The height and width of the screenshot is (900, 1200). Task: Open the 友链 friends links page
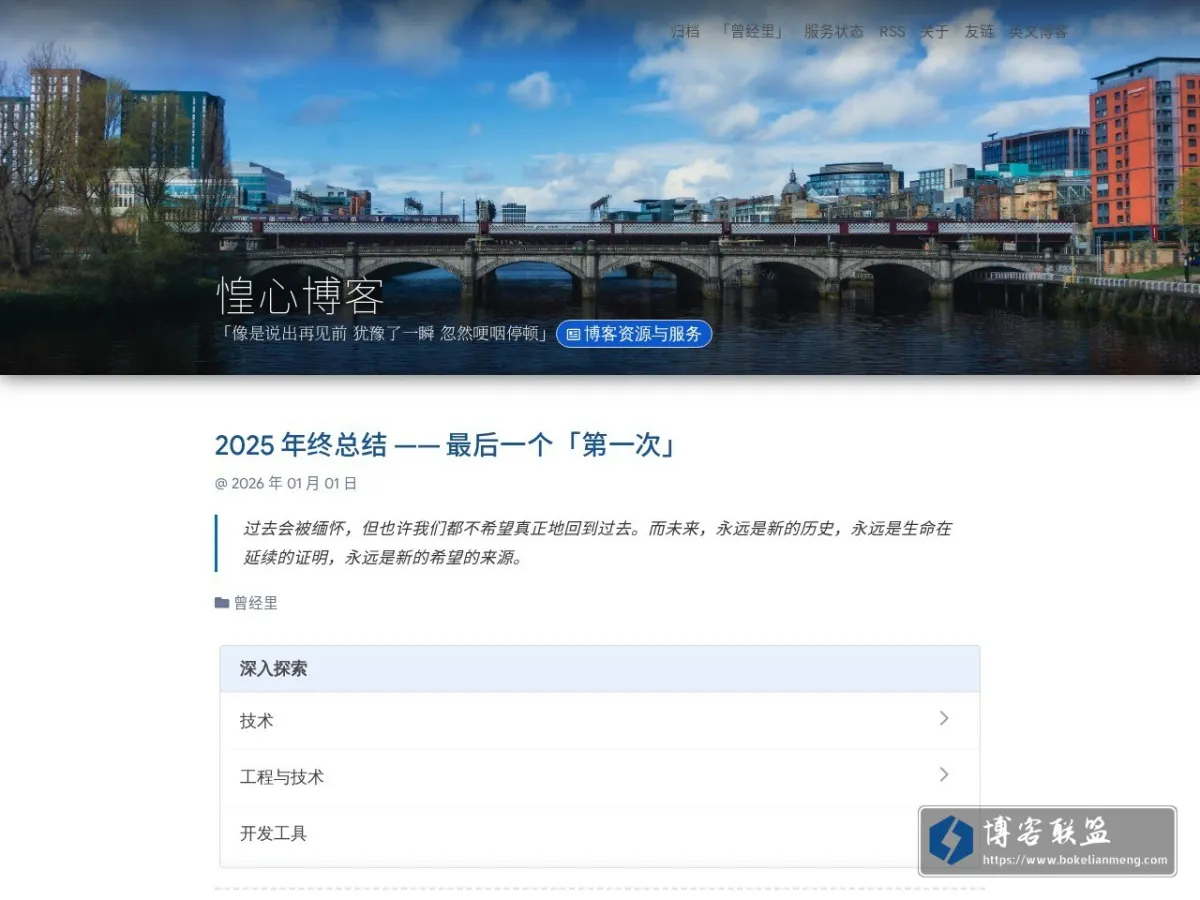(979, 31)
